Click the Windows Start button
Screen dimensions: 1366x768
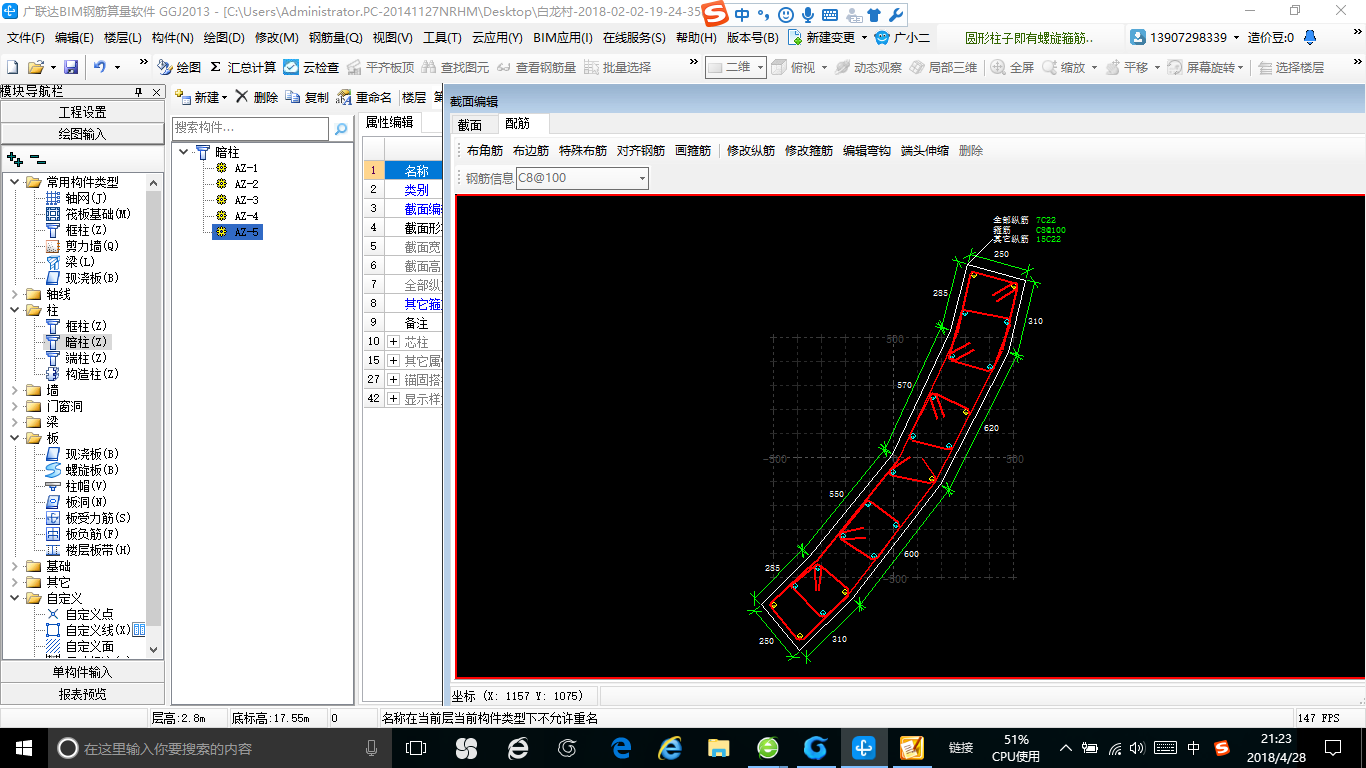click(x=23, y=748)
